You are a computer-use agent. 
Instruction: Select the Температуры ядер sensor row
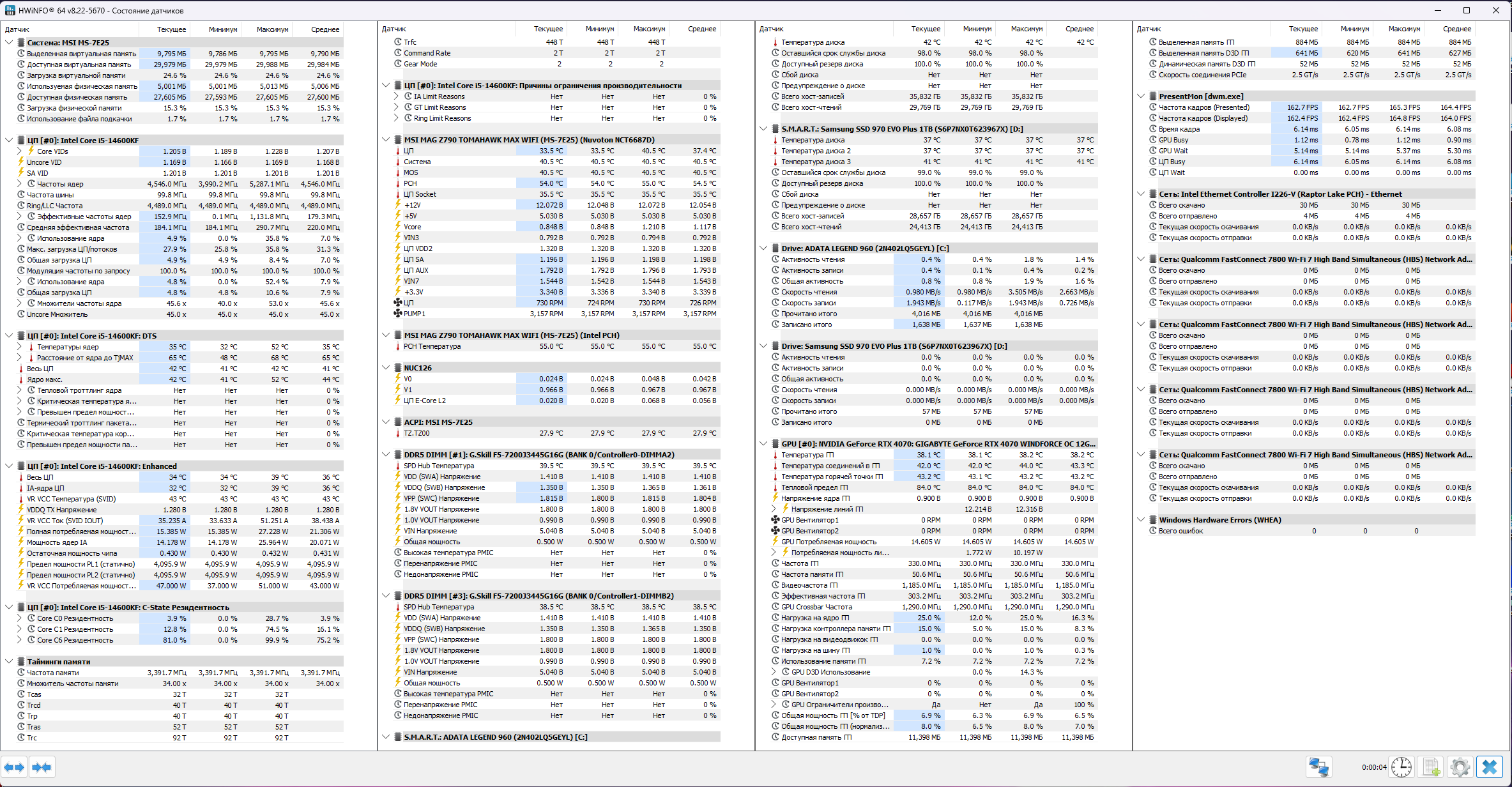coord(68,347)
